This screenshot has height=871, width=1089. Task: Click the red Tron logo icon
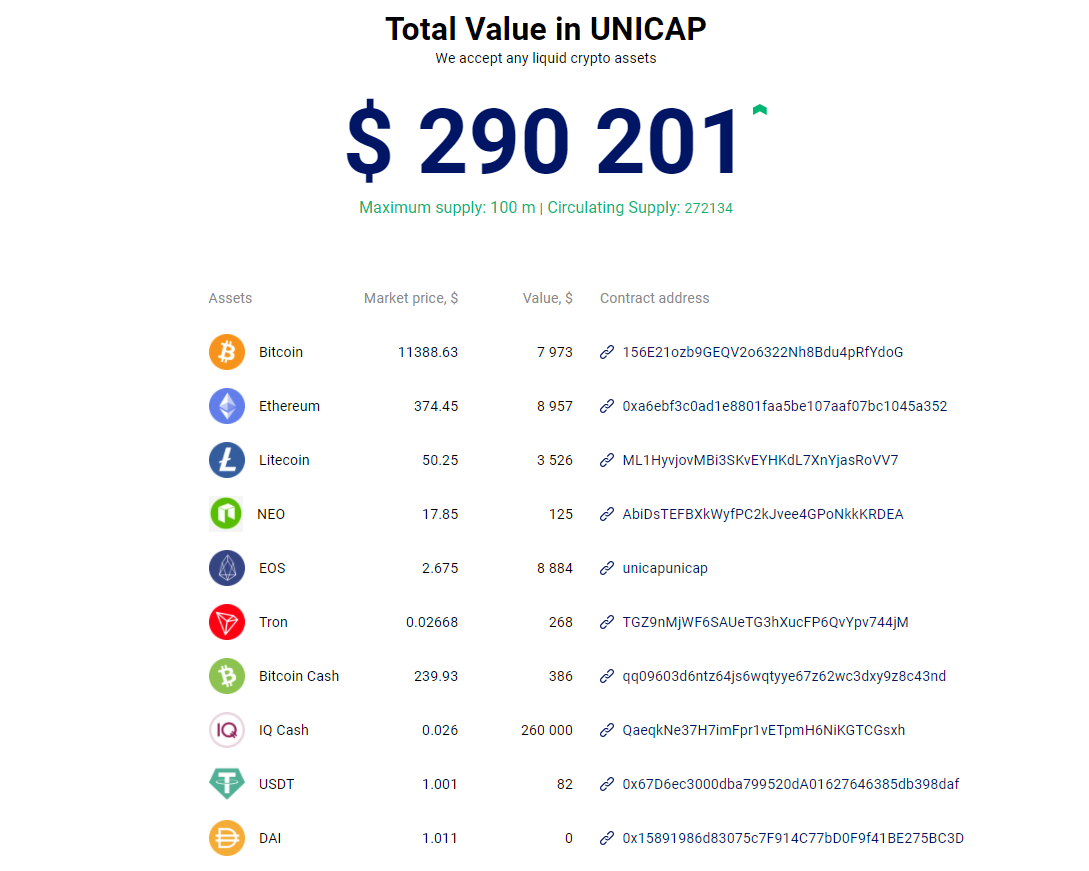click(226, 622)
